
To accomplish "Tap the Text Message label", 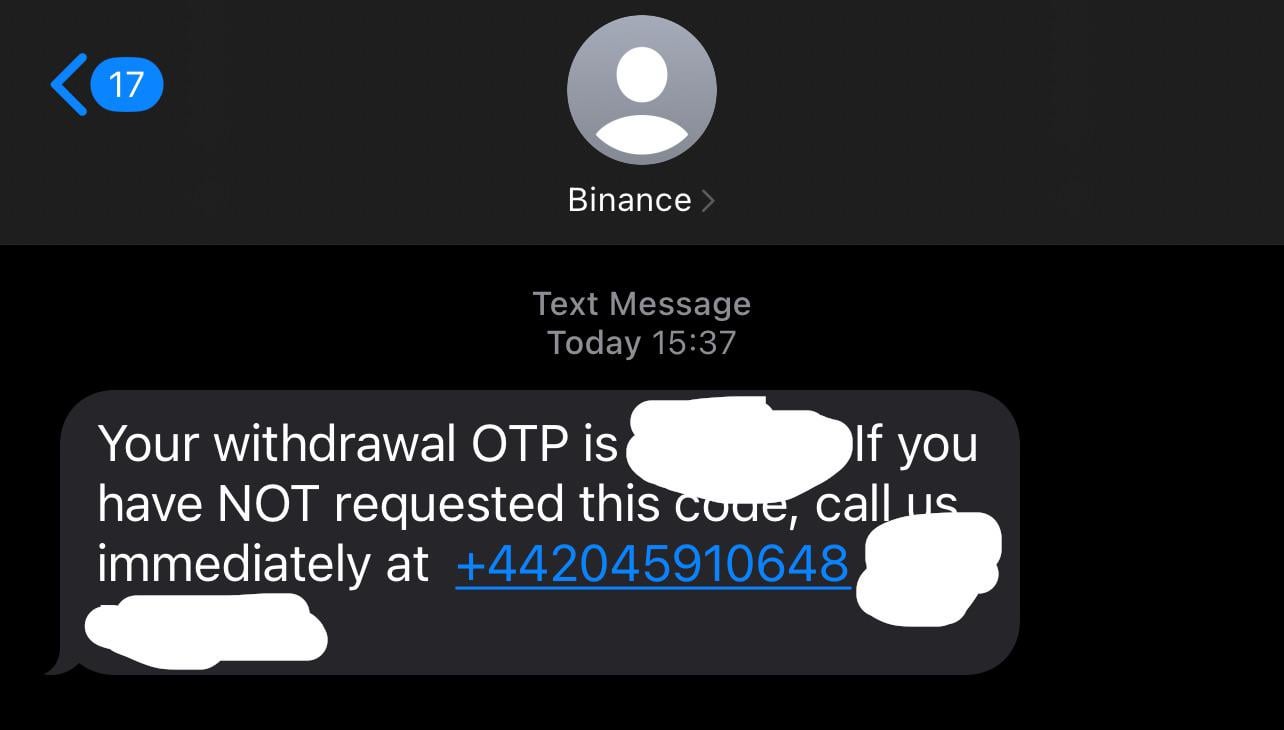I will point(641,303).
